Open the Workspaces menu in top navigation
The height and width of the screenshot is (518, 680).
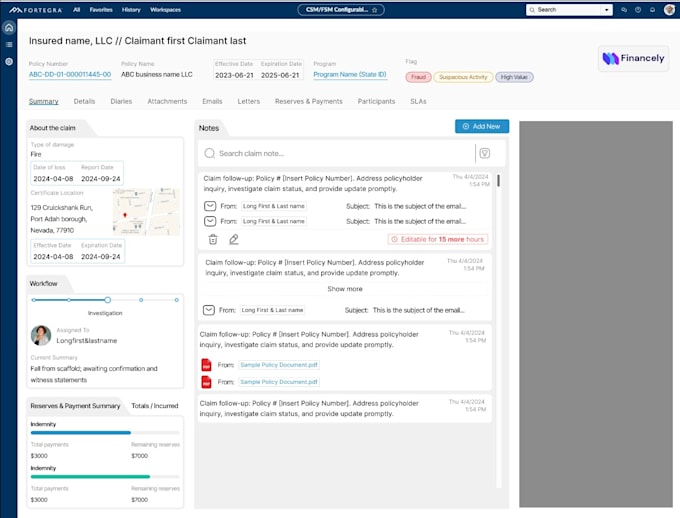click(165, 9)
